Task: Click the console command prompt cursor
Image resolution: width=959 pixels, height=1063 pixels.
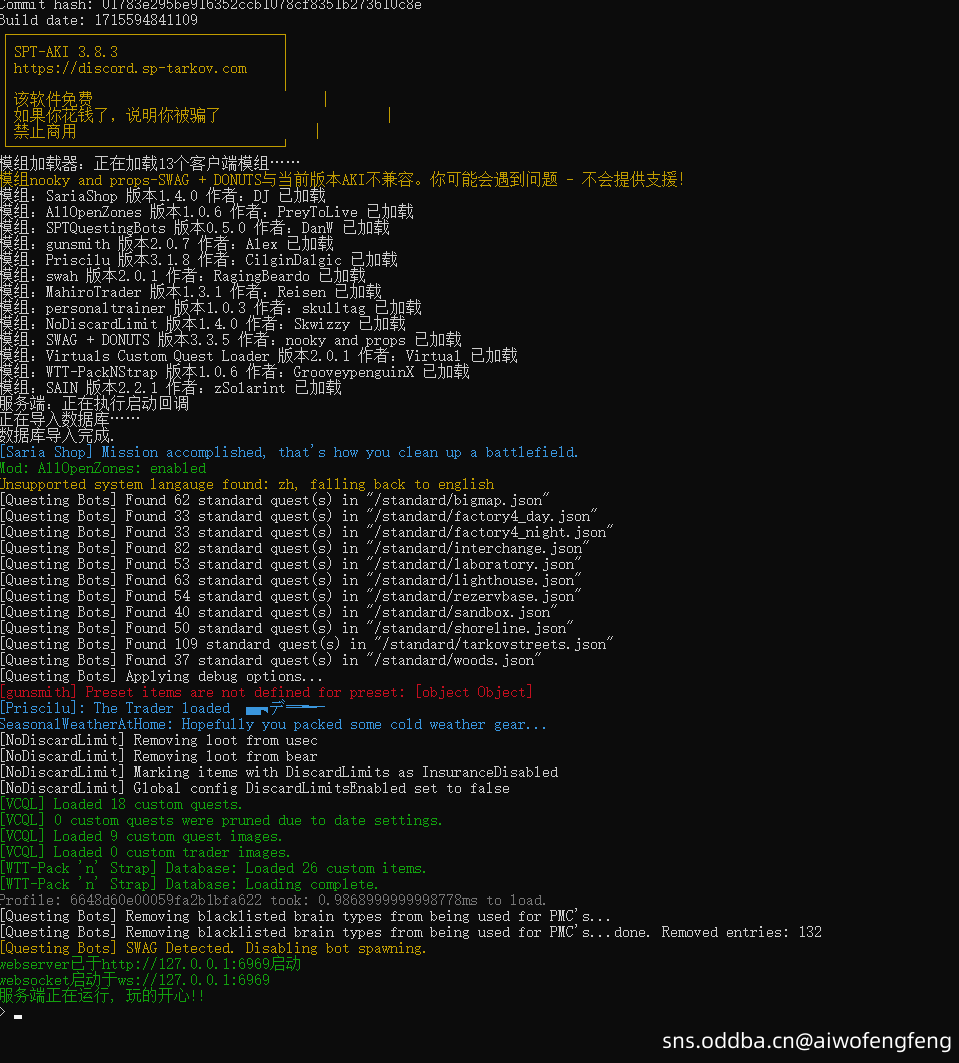Action: click(18, 1016)
